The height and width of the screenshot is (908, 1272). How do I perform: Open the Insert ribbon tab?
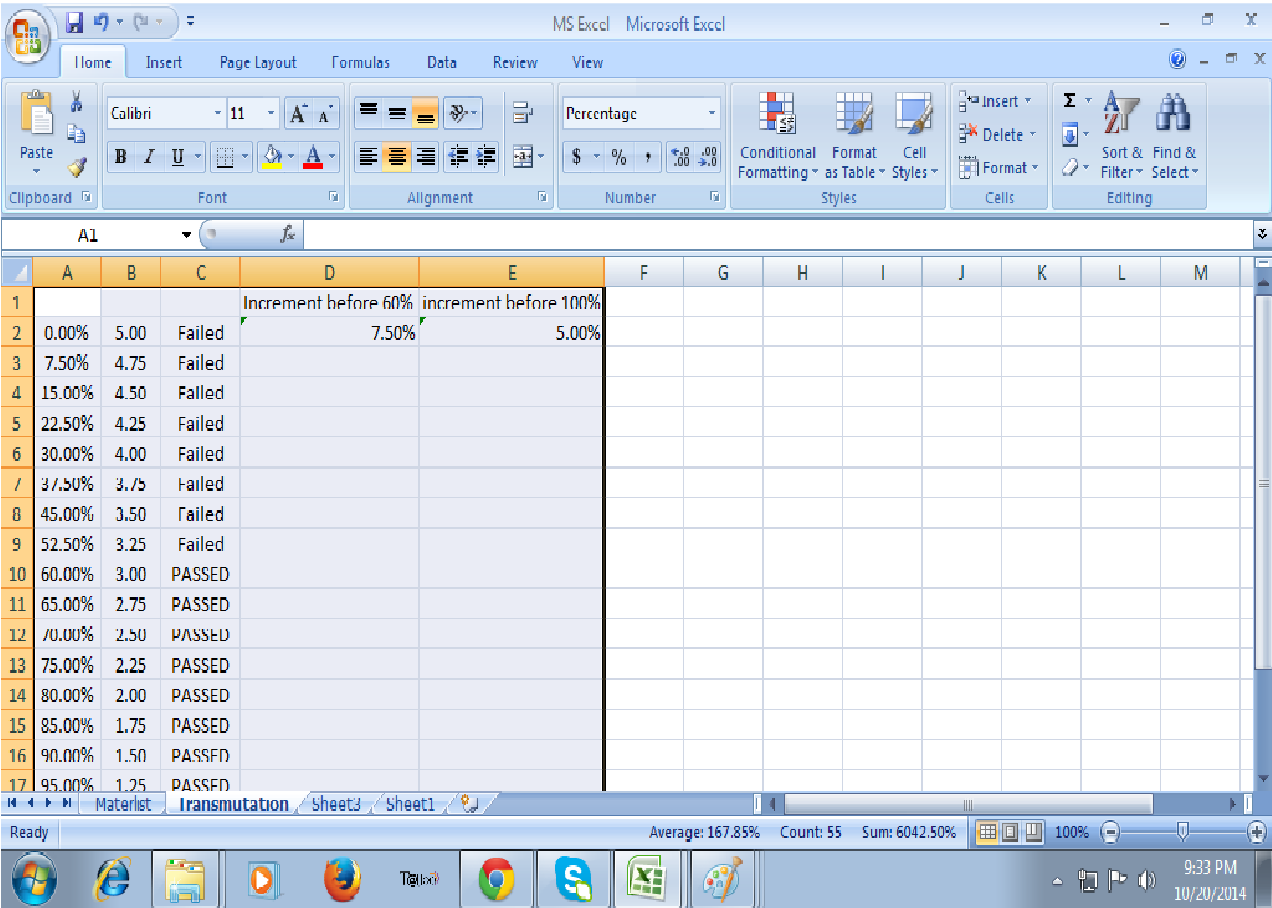[164, 62]
